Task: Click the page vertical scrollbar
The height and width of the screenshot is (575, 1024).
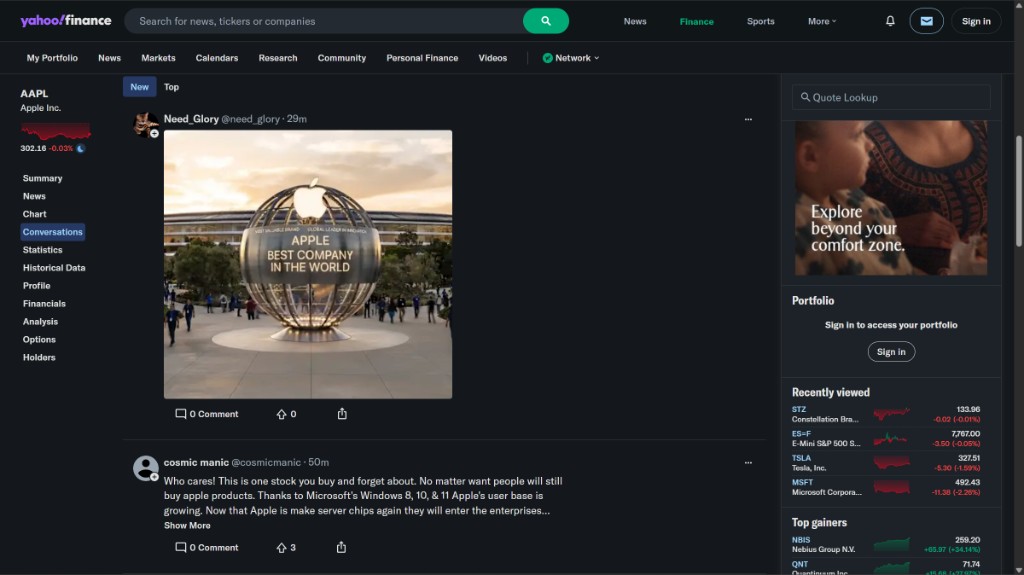Action: [x=1019, y=191]
